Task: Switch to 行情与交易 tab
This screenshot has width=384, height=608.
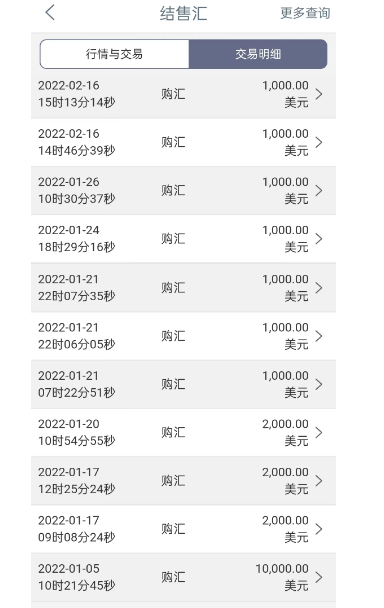Action: 114,54
